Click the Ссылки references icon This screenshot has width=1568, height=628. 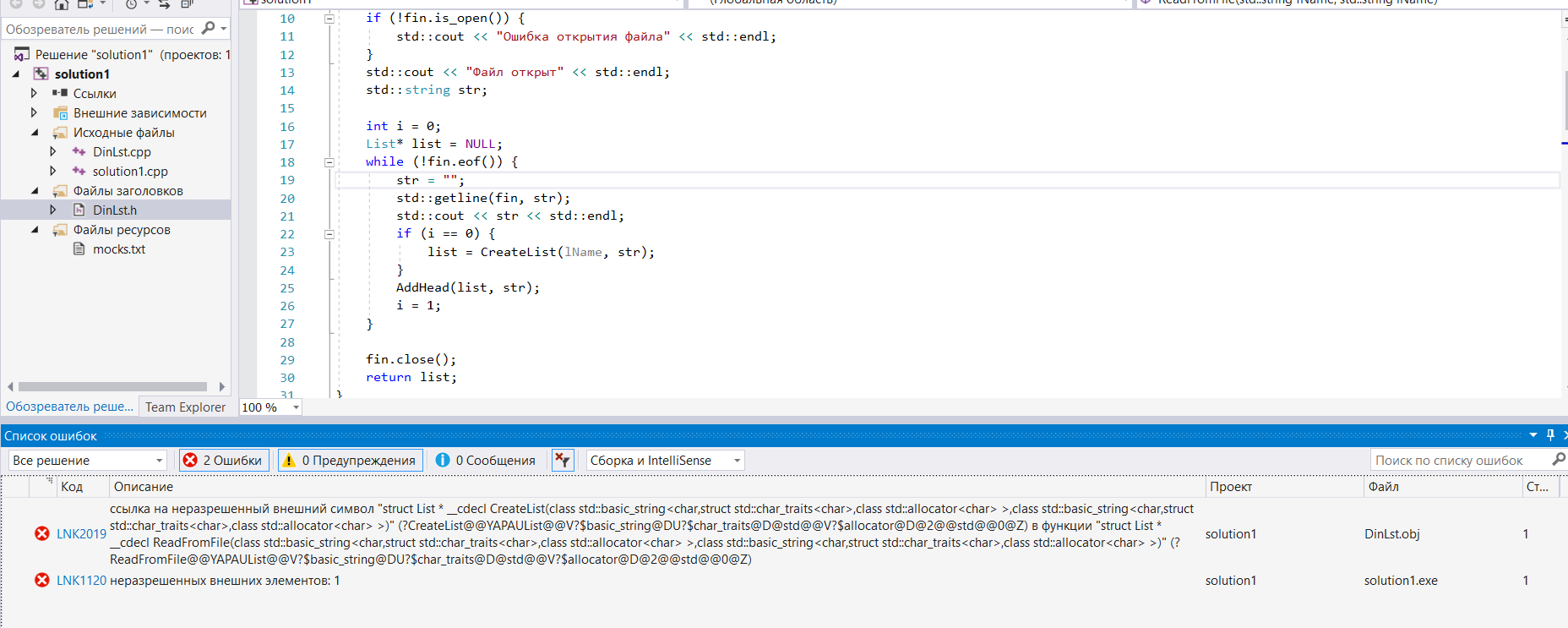[x=60, y=93]
